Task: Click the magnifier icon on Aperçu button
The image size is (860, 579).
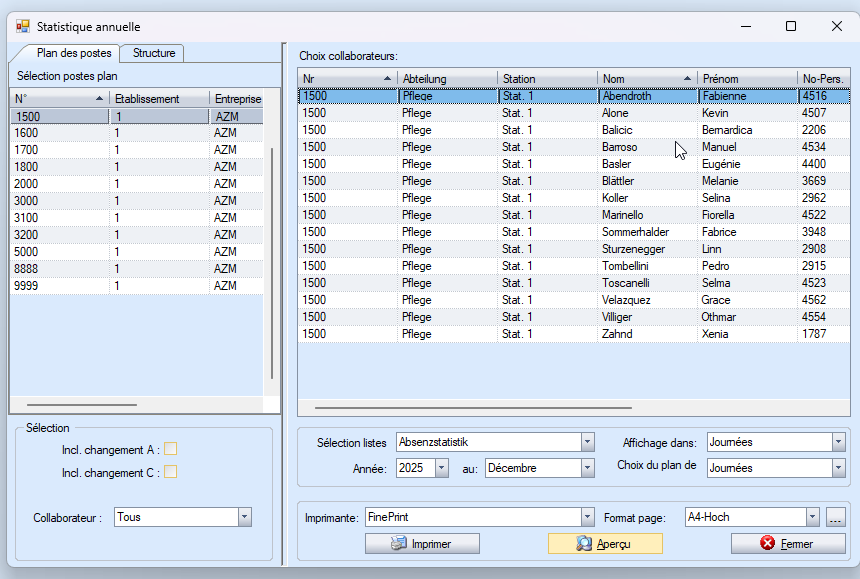Action: point(584,544)
